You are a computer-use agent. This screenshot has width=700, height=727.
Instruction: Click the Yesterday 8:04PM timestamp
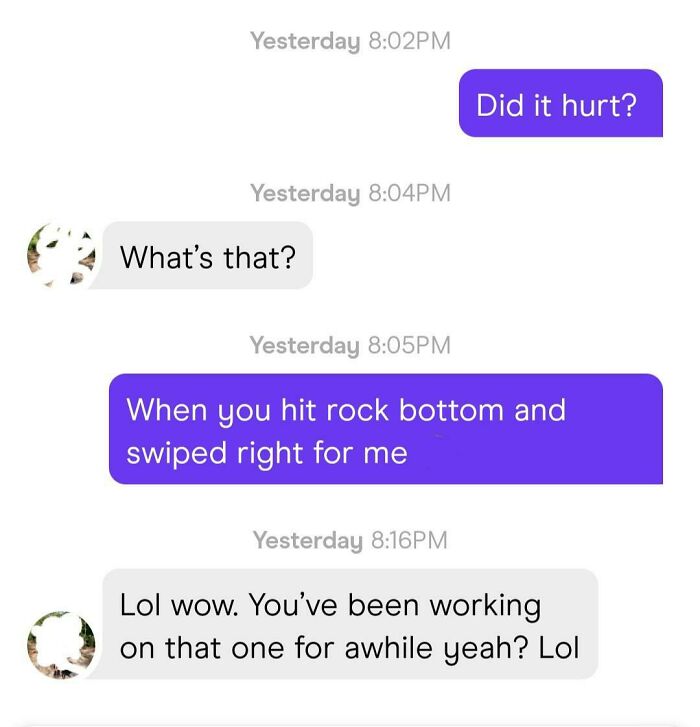coord(350,193)
